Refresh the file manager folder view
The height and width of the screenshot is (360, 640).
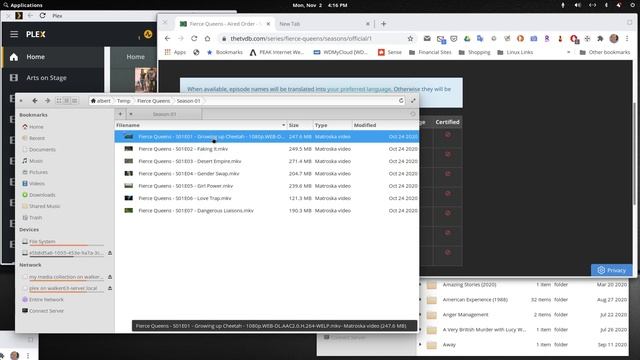pos(401,100)
